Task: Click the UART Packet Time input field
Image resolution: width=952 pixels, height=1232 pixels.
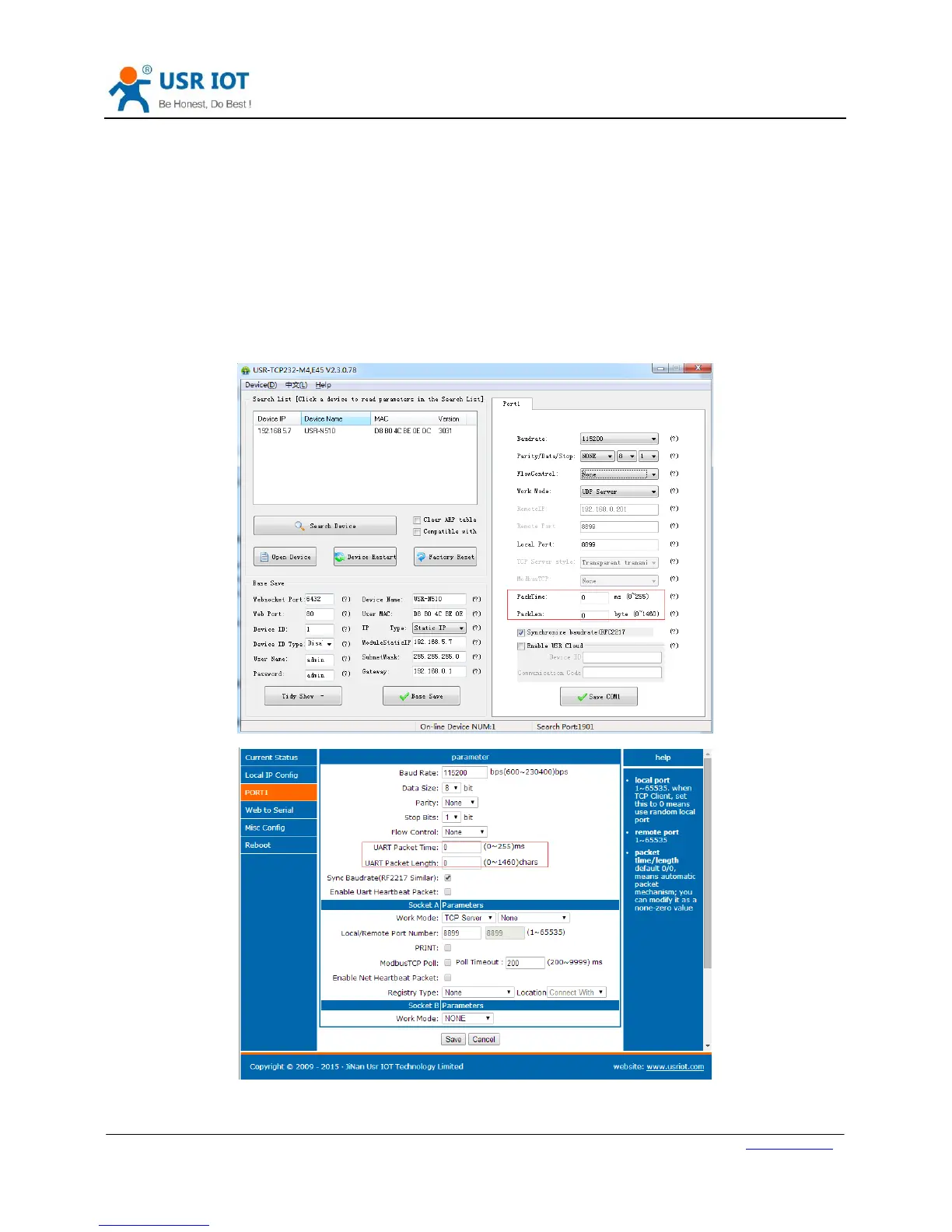Action: point(462,848)
